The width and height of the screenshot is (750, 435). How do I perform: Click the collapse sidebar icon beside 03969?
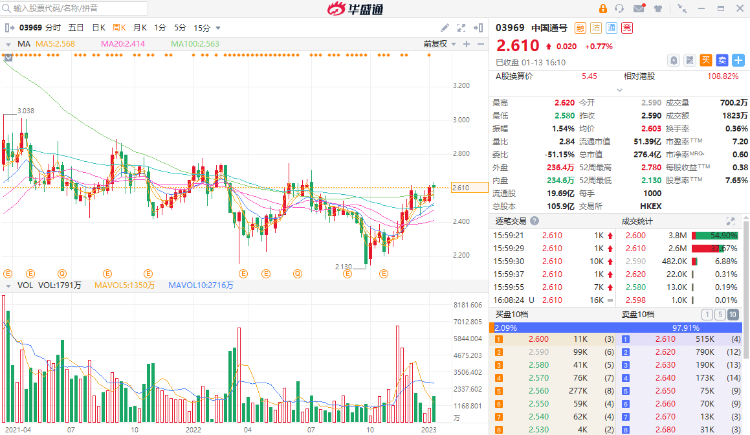9,28
